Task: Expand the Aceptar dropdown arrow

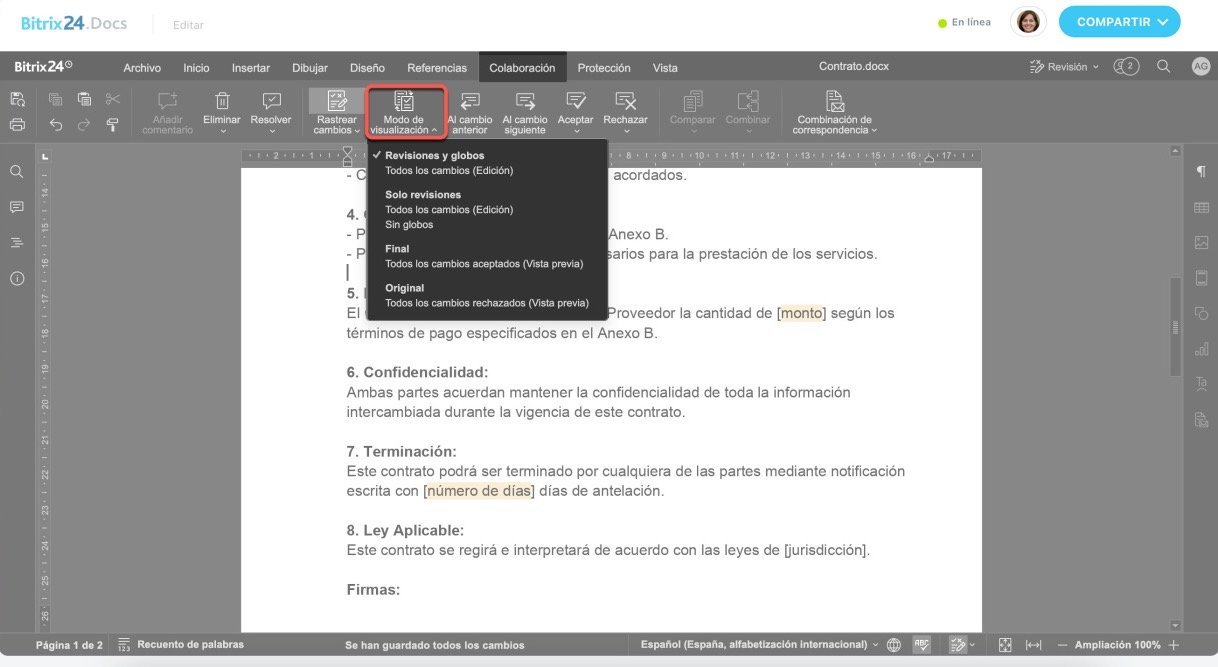Action: click(x=575, y=131)
